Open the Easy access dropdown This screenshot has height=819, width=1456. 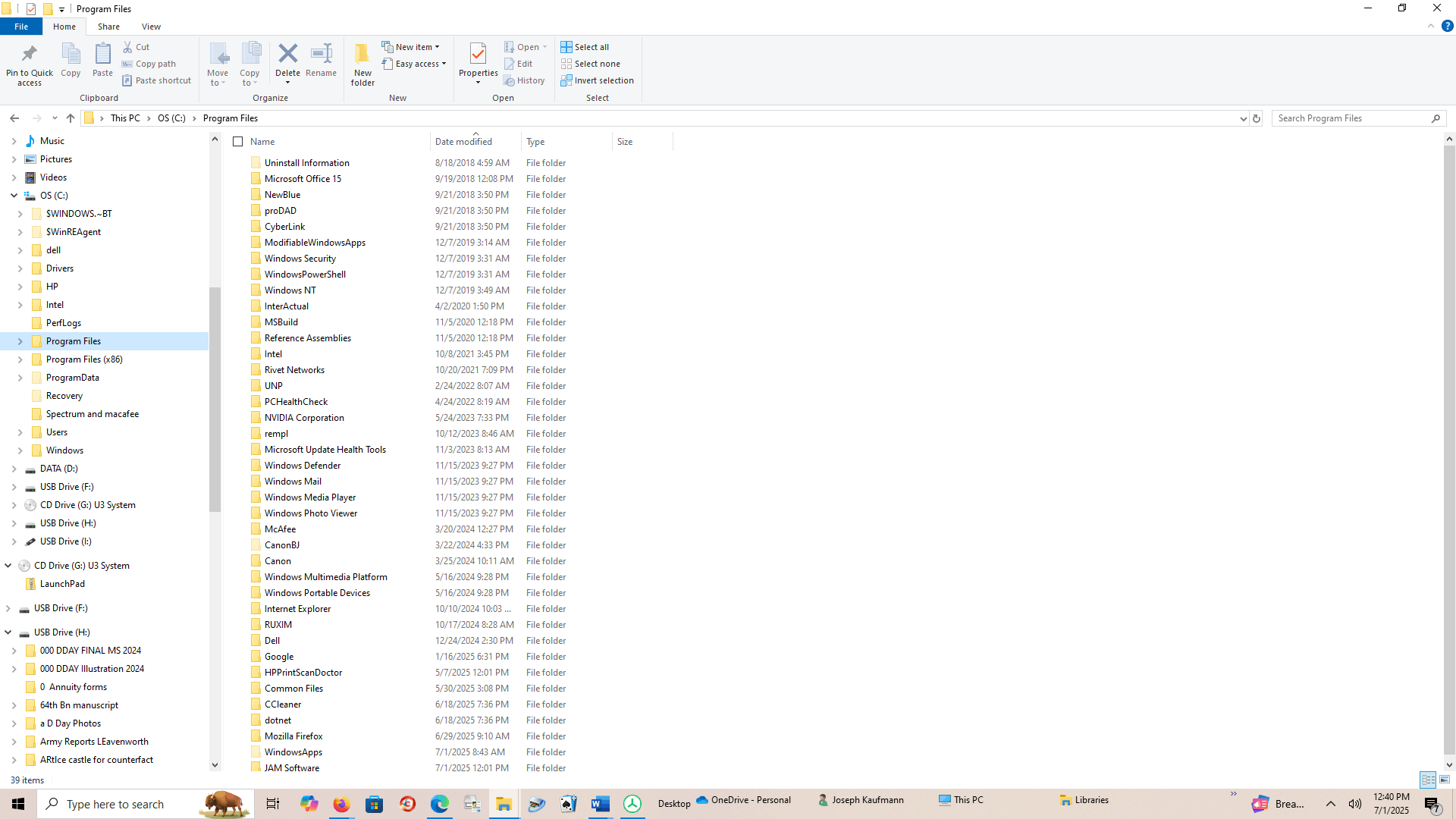pyautogui.click(x=414, y=64)
